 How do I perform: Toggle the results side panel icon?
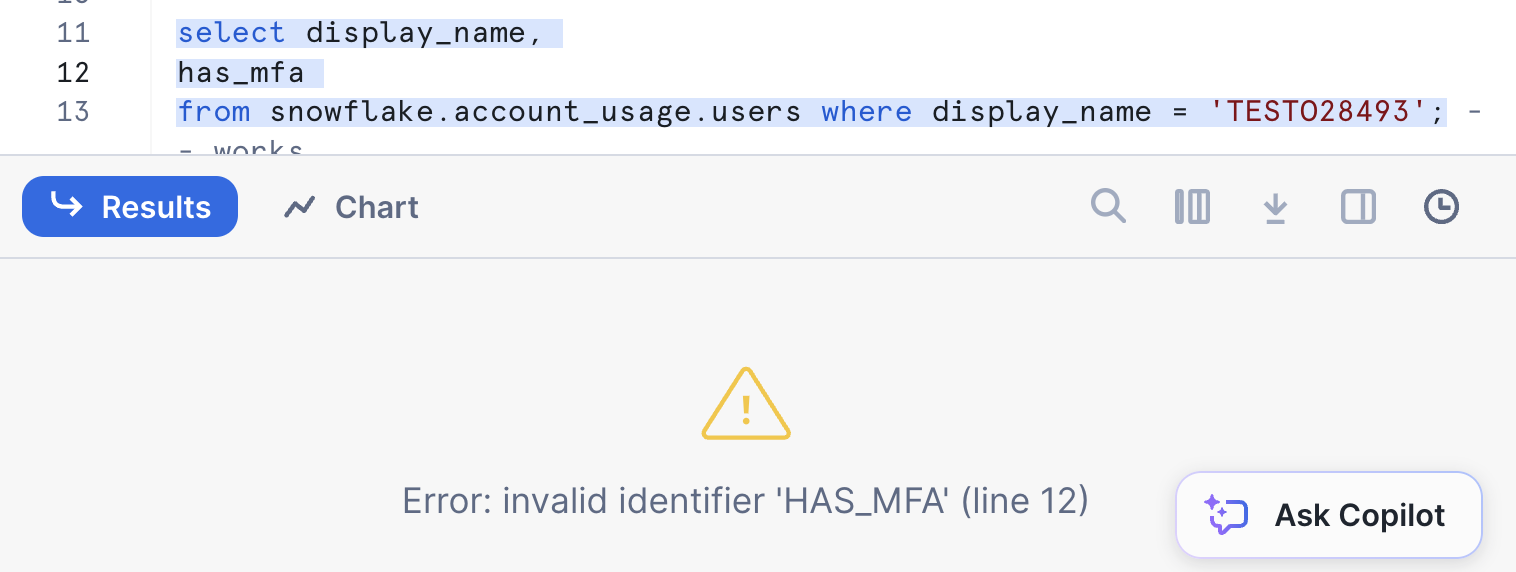pyautogui.click(x=1358, y=207)
